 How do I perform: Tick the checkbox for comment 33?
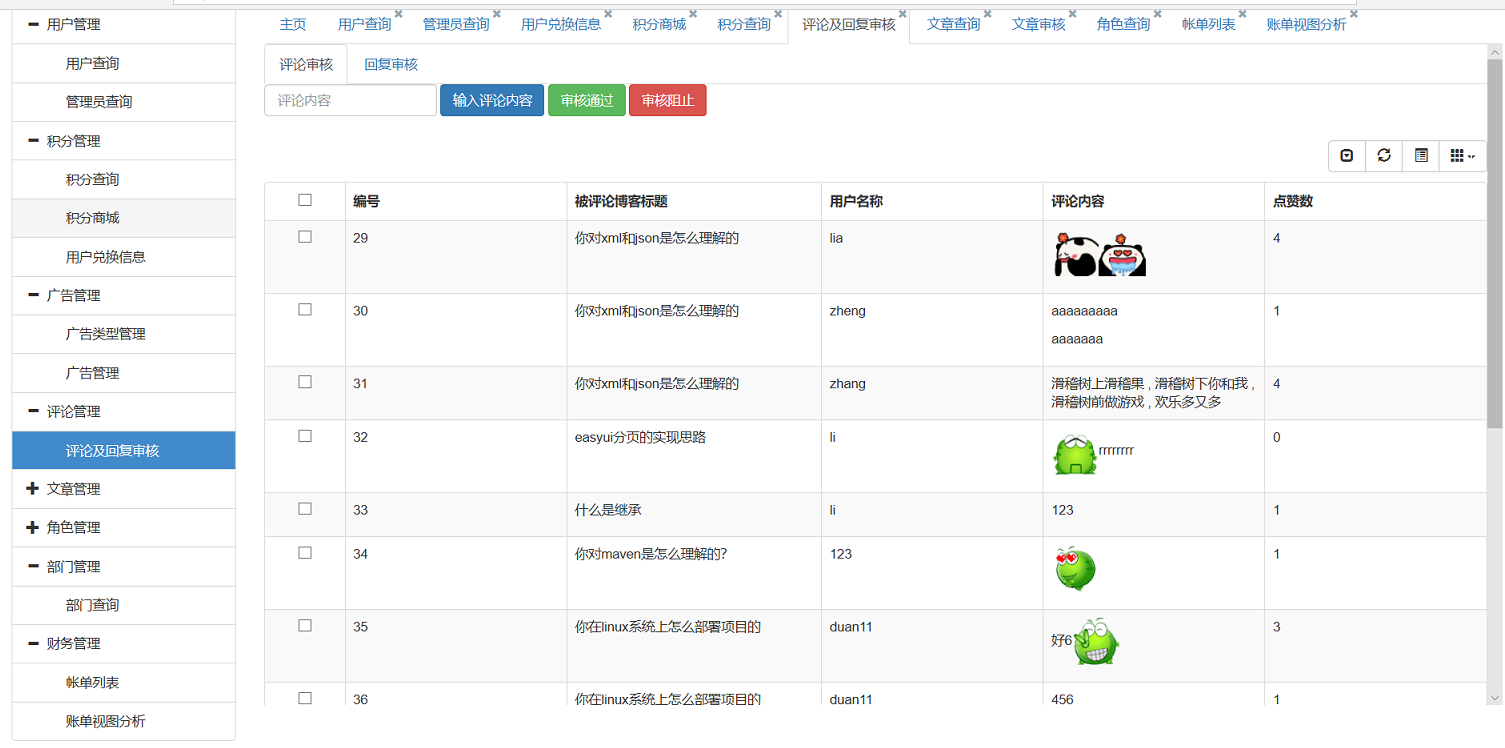(x=305, y=509)
